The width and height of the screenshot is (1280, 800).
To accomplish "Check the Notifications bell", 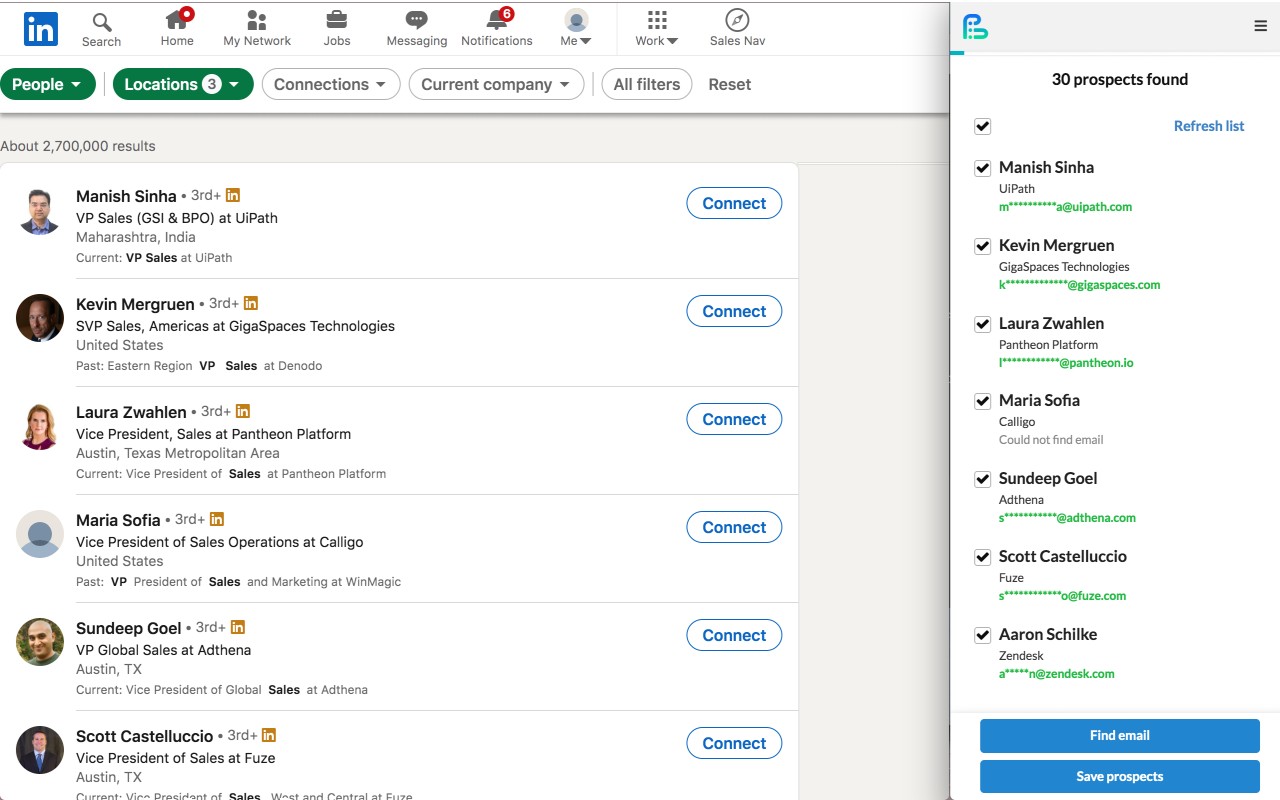I will (496, 21).
